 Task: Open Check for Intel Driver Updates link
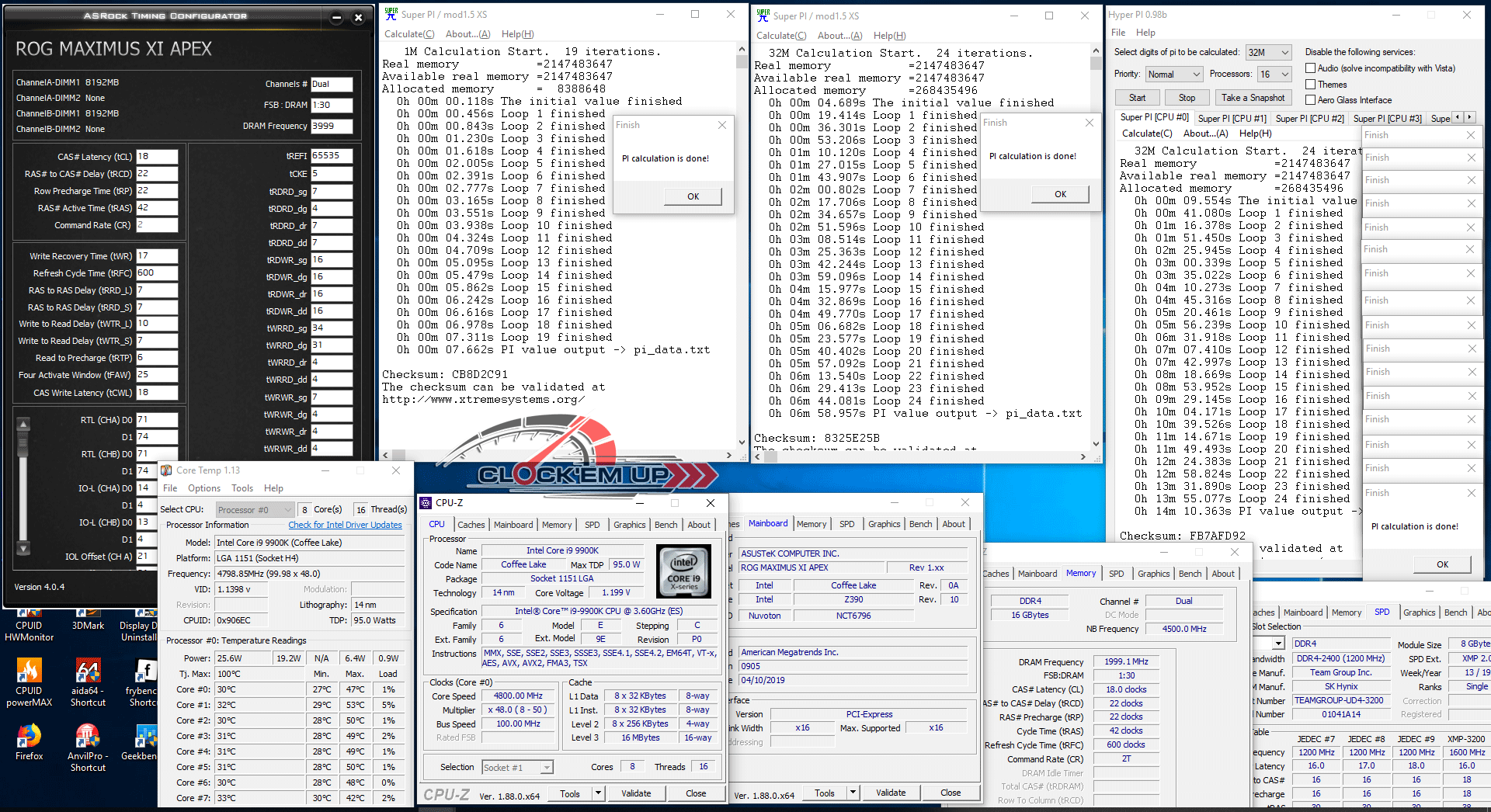click(x=345, y=525)
